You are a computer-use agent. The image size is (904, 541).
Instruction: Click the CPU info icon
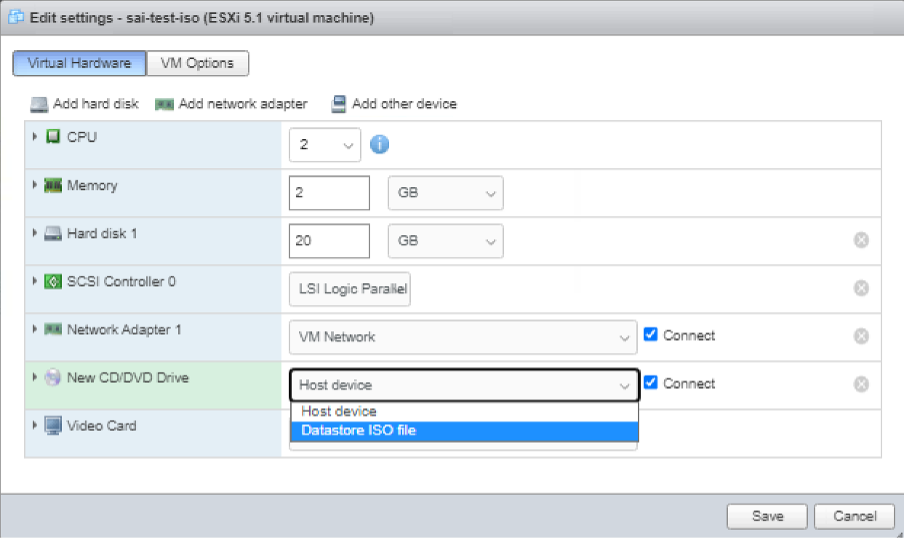[379, 144]
